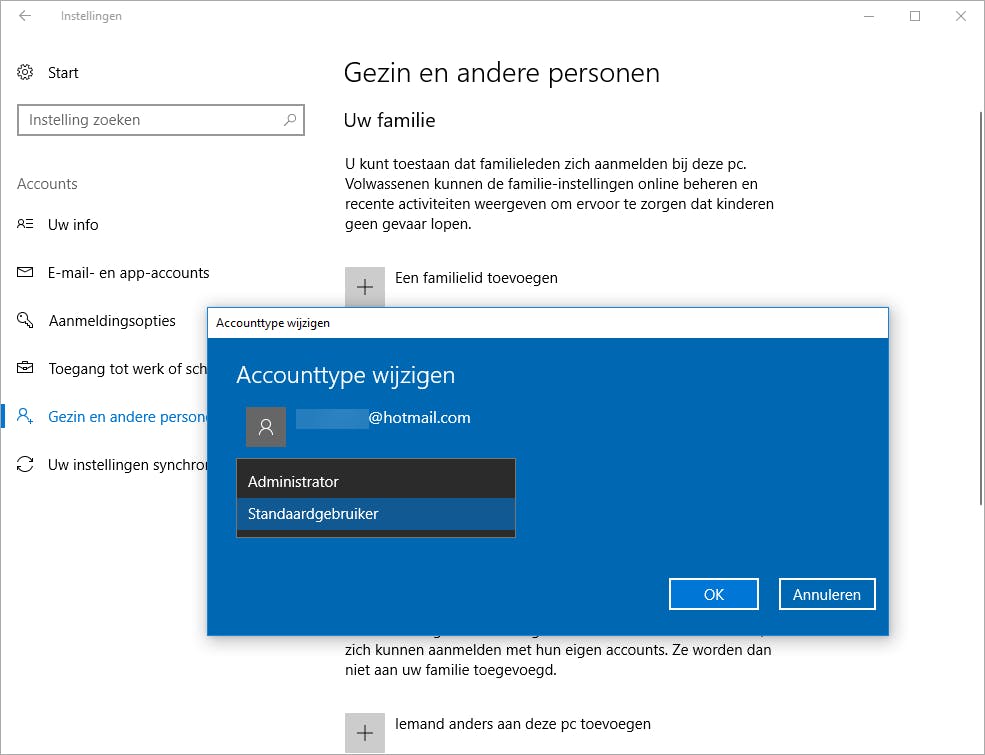This screenshot has height=755, width=985.
Task: Click the Uw info icon
Action: [x=26, y=225]
